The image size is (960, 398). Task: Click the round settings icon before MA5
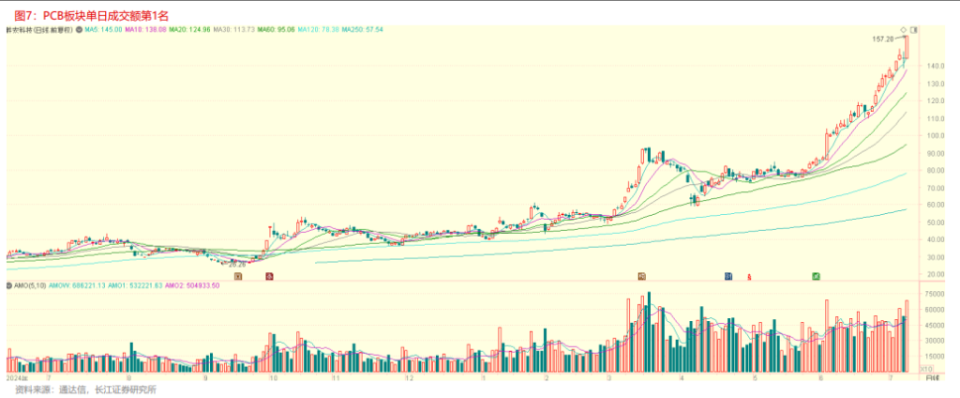coord(79,29)
